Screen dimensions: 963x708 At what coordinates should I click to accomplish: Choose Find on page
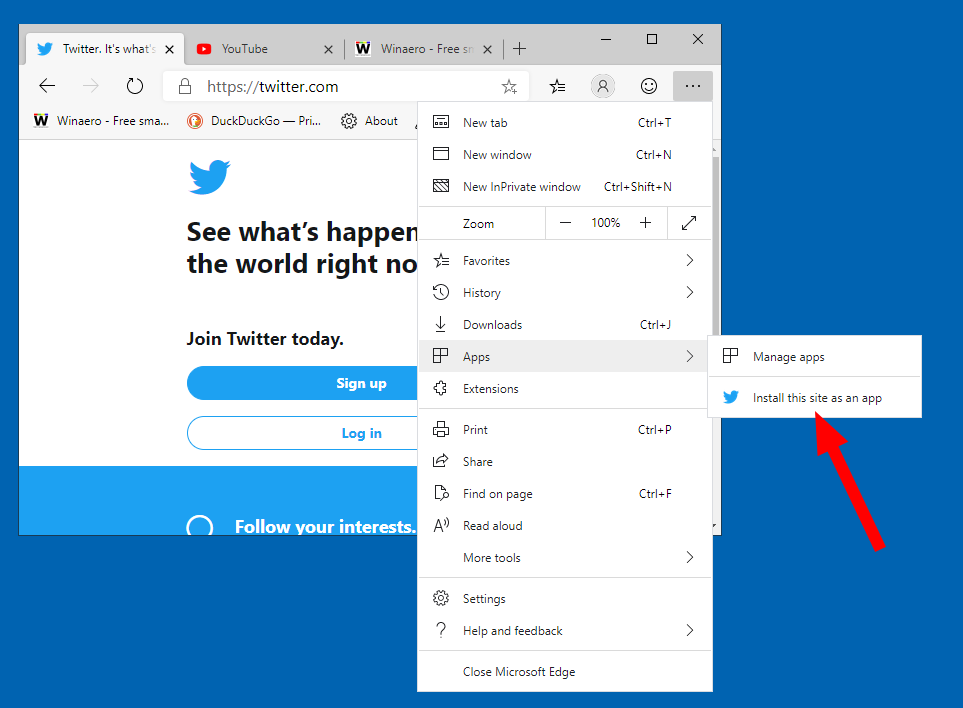[564, 493]
